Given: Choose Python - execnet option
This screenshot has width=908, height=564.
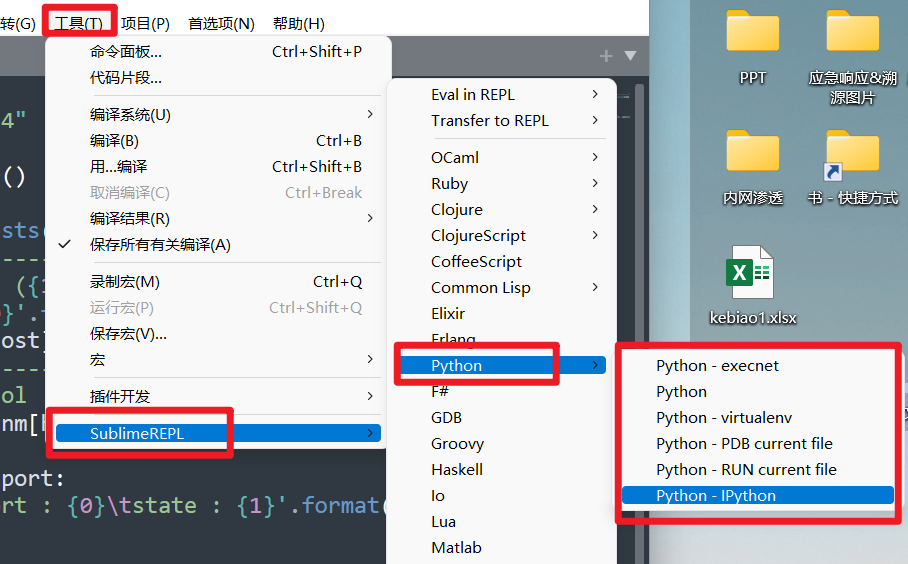Looking at the screenshot, I should coord(757,366).
